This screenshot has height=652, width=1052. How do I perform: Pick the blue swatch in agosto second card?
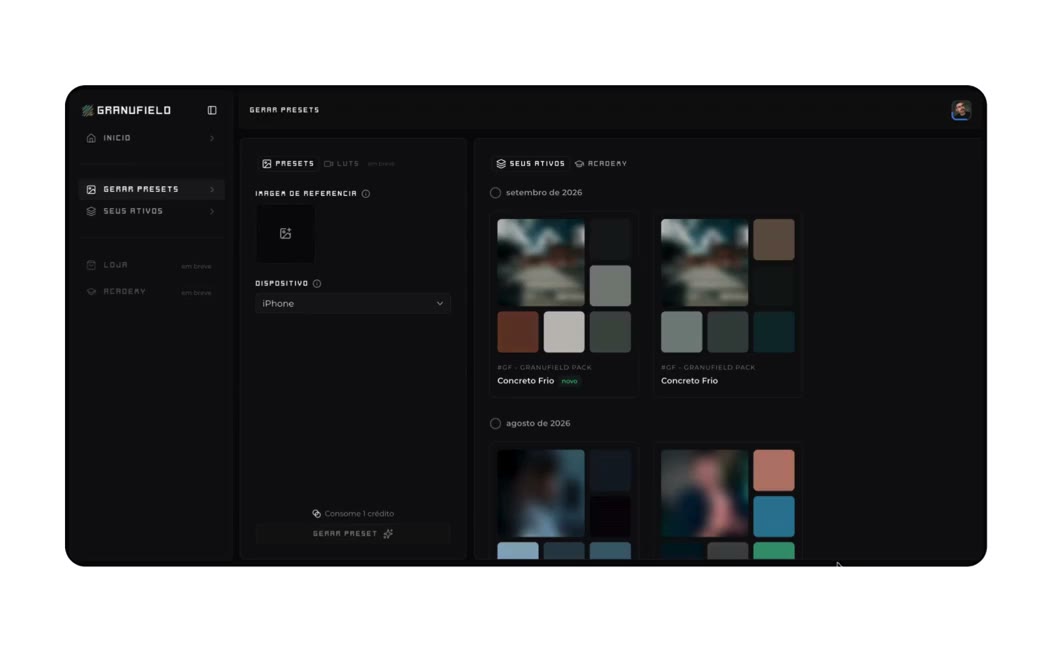(x=774, y=517)
